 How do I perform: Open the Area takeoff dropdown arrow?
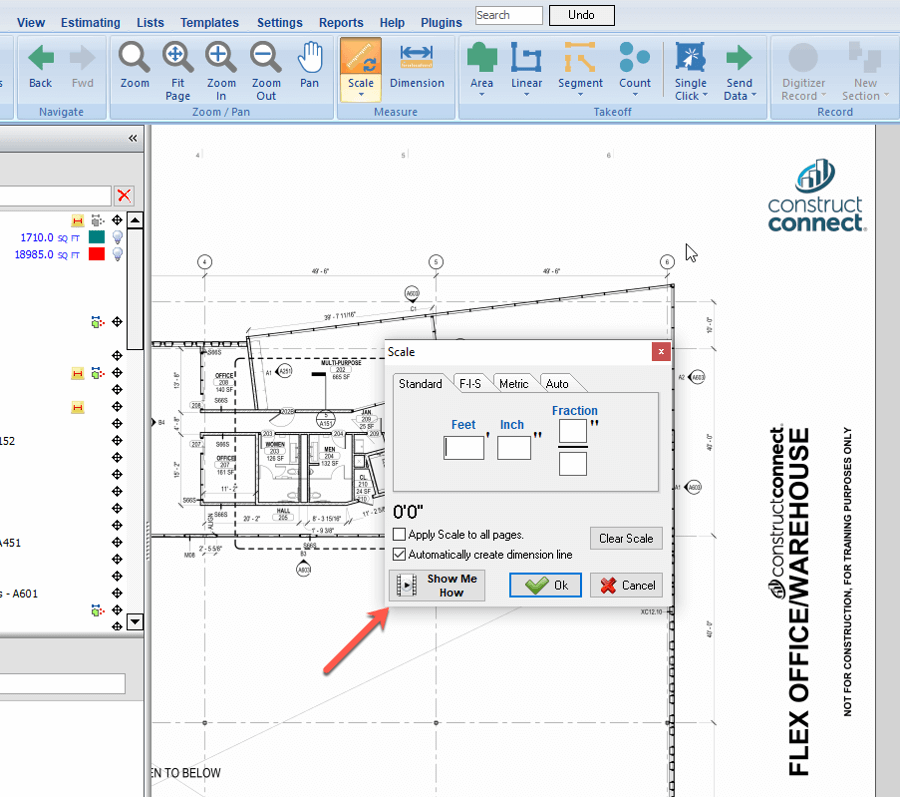tap(482, 97)
